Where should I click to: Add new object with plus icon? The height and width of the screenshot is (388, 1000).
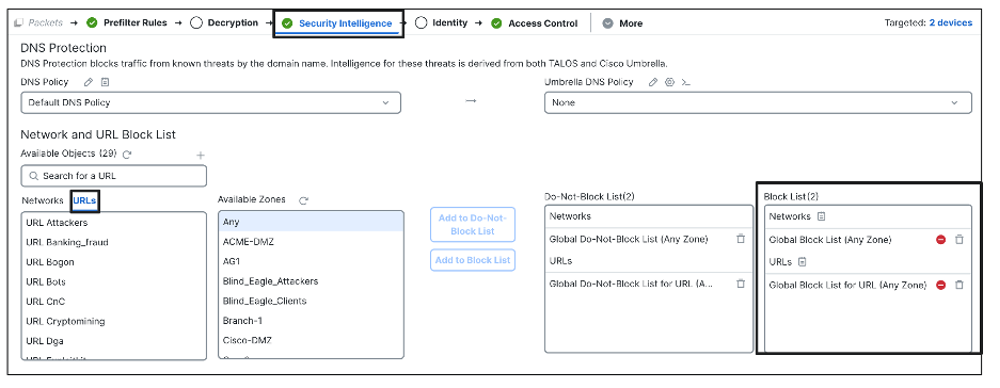point(200,155)
